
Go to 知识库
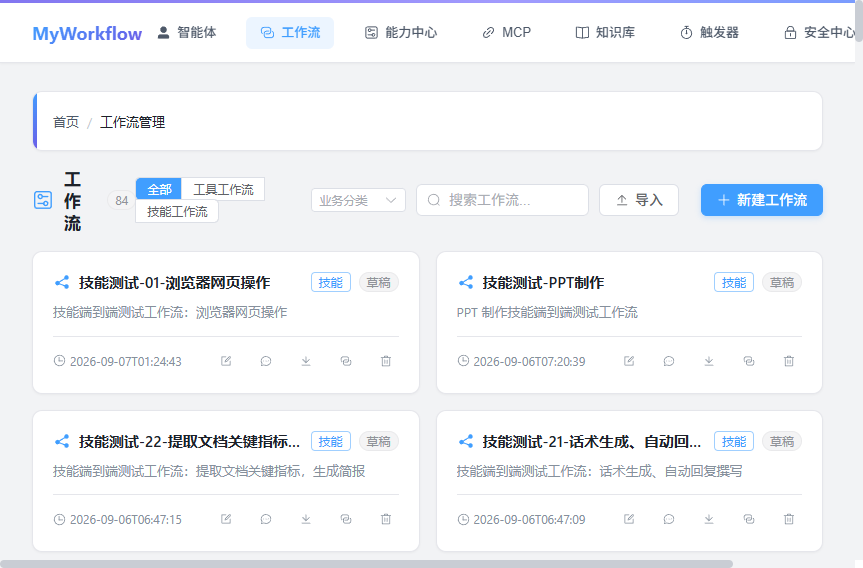coord(605,32)
